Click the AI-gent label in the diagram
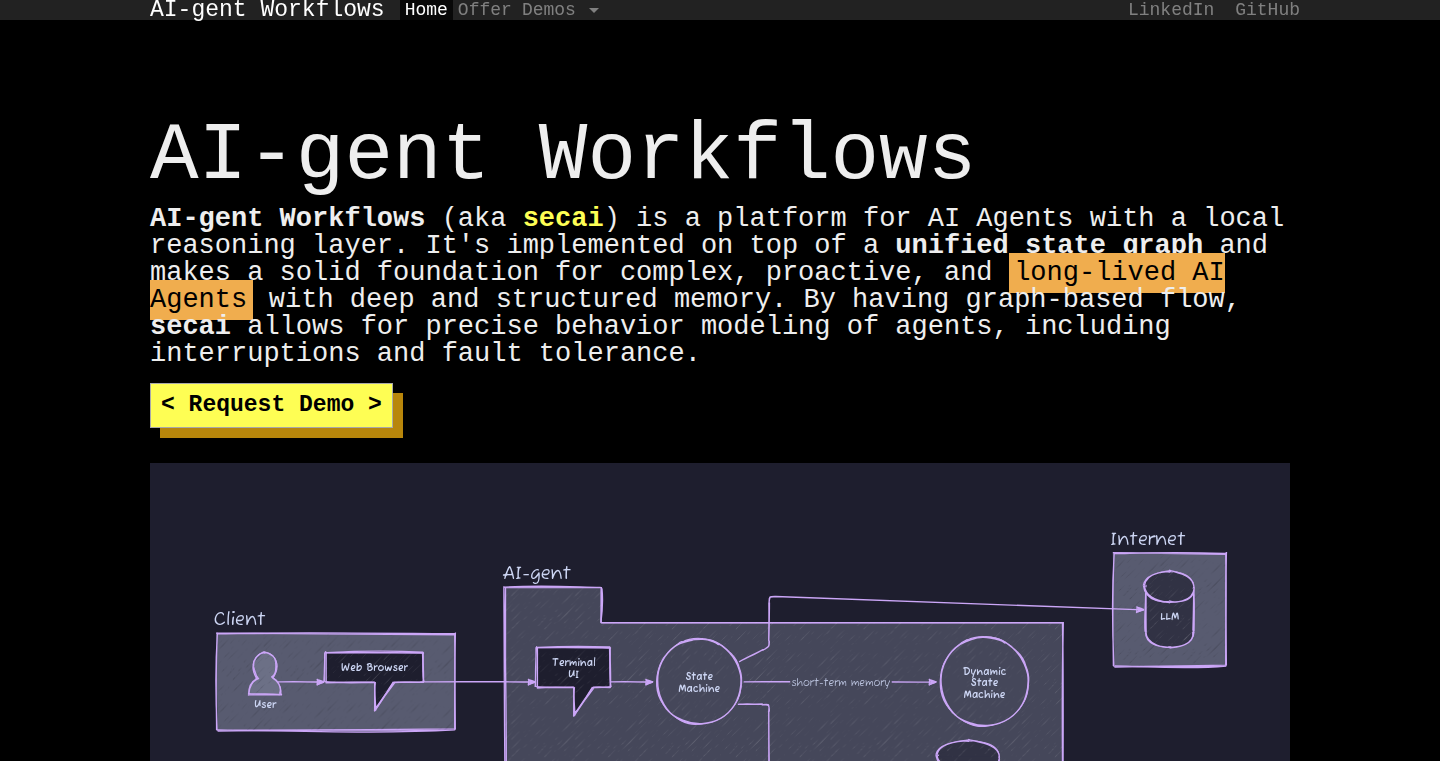Image resolution: width=1440 pixels, height=761 pixels. 537,573
